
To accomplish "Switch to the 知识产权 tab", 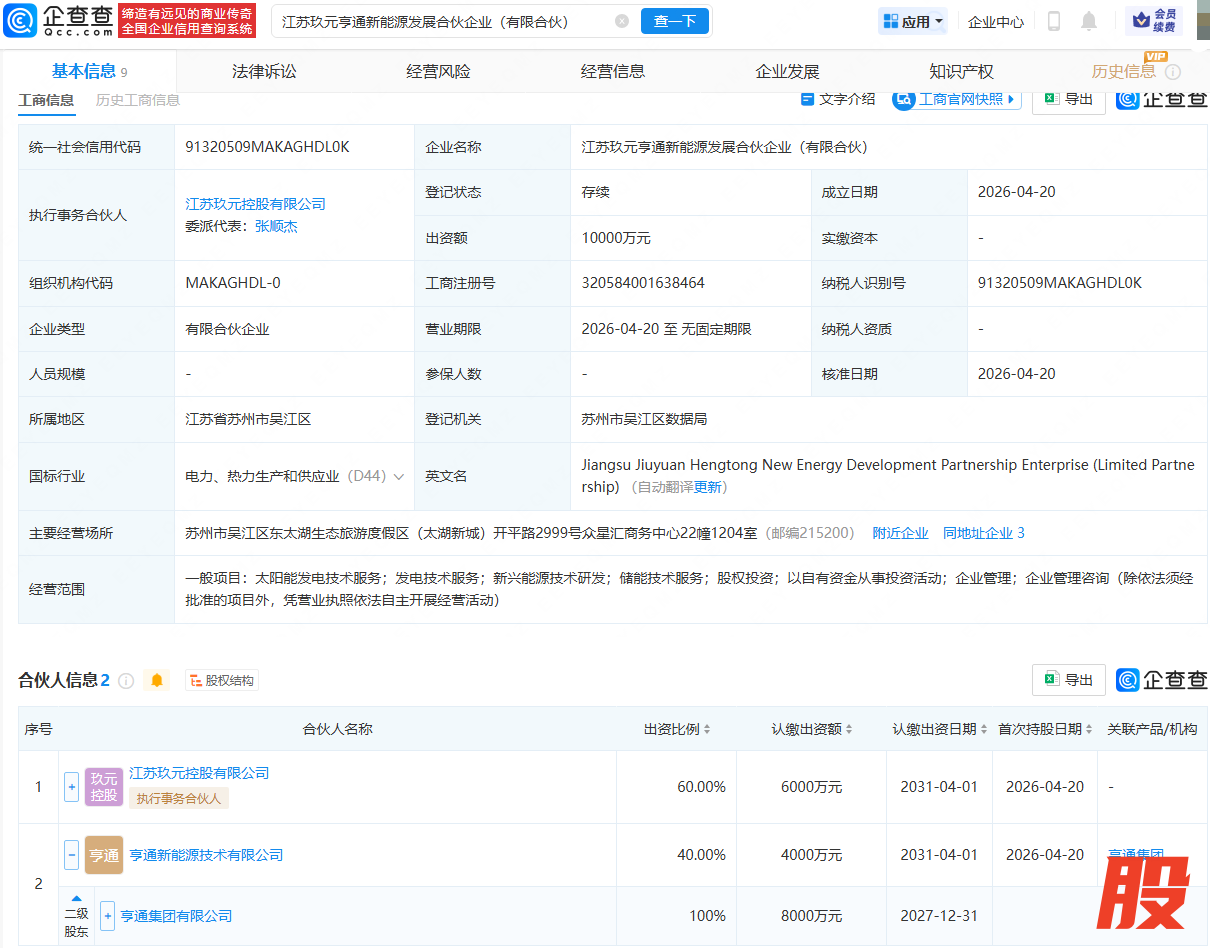I will tap(961, 72).
